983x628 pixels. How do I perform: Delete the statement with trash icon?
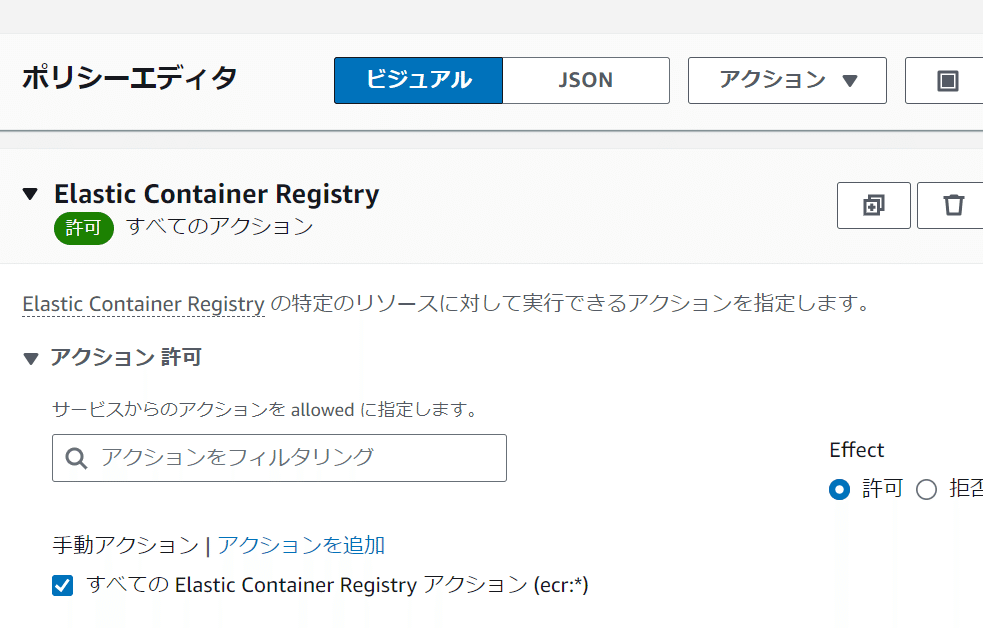click(953, 206)
